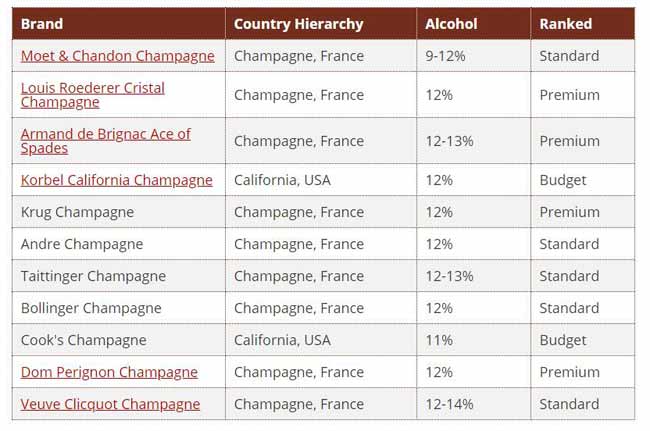Open the Armand de Brignac Ace of Spades link
The image size is (650, 431).
pos(106,141)
